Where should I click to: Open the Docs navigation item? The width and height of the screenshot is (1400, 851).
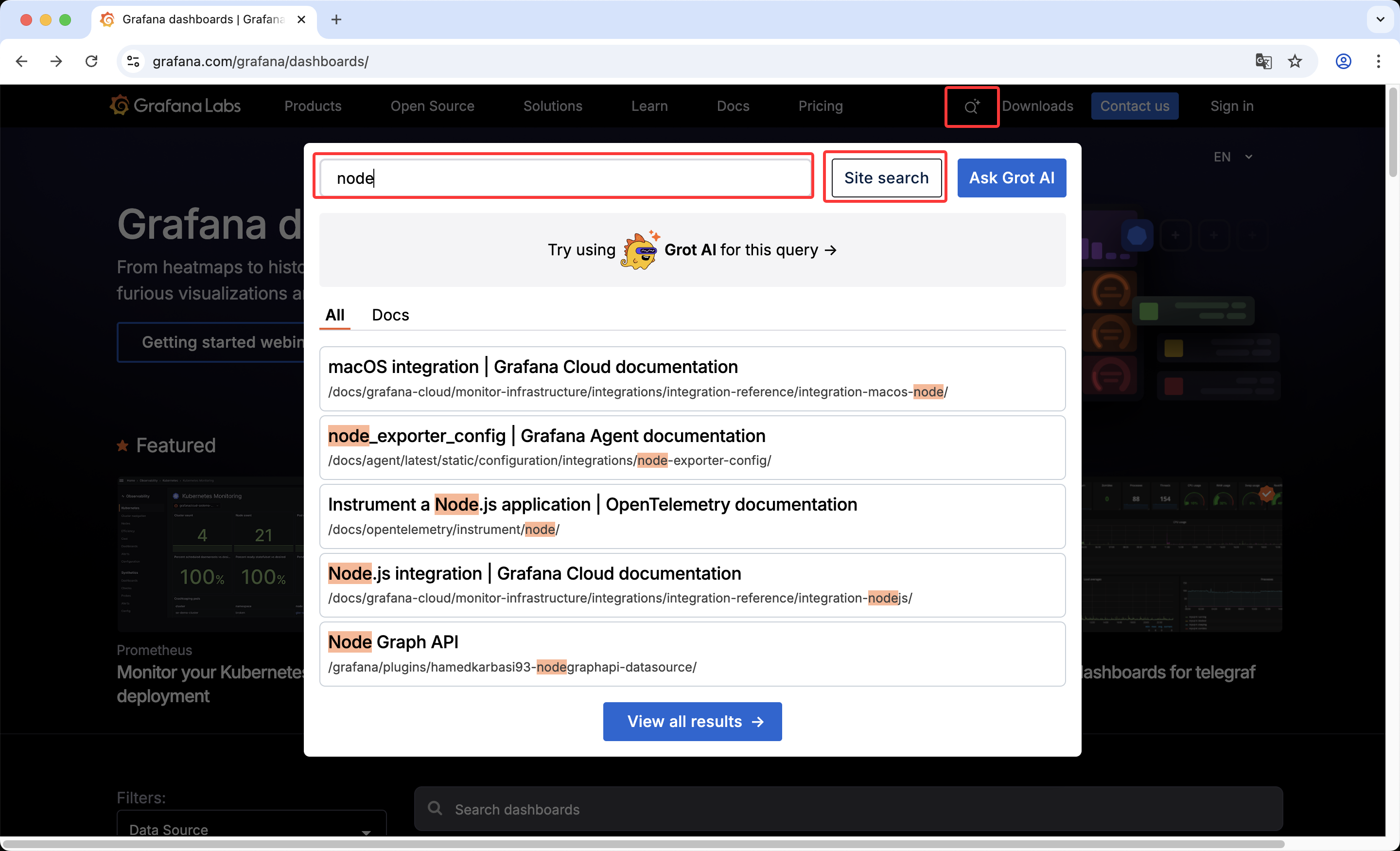click(x=733, y=106)
